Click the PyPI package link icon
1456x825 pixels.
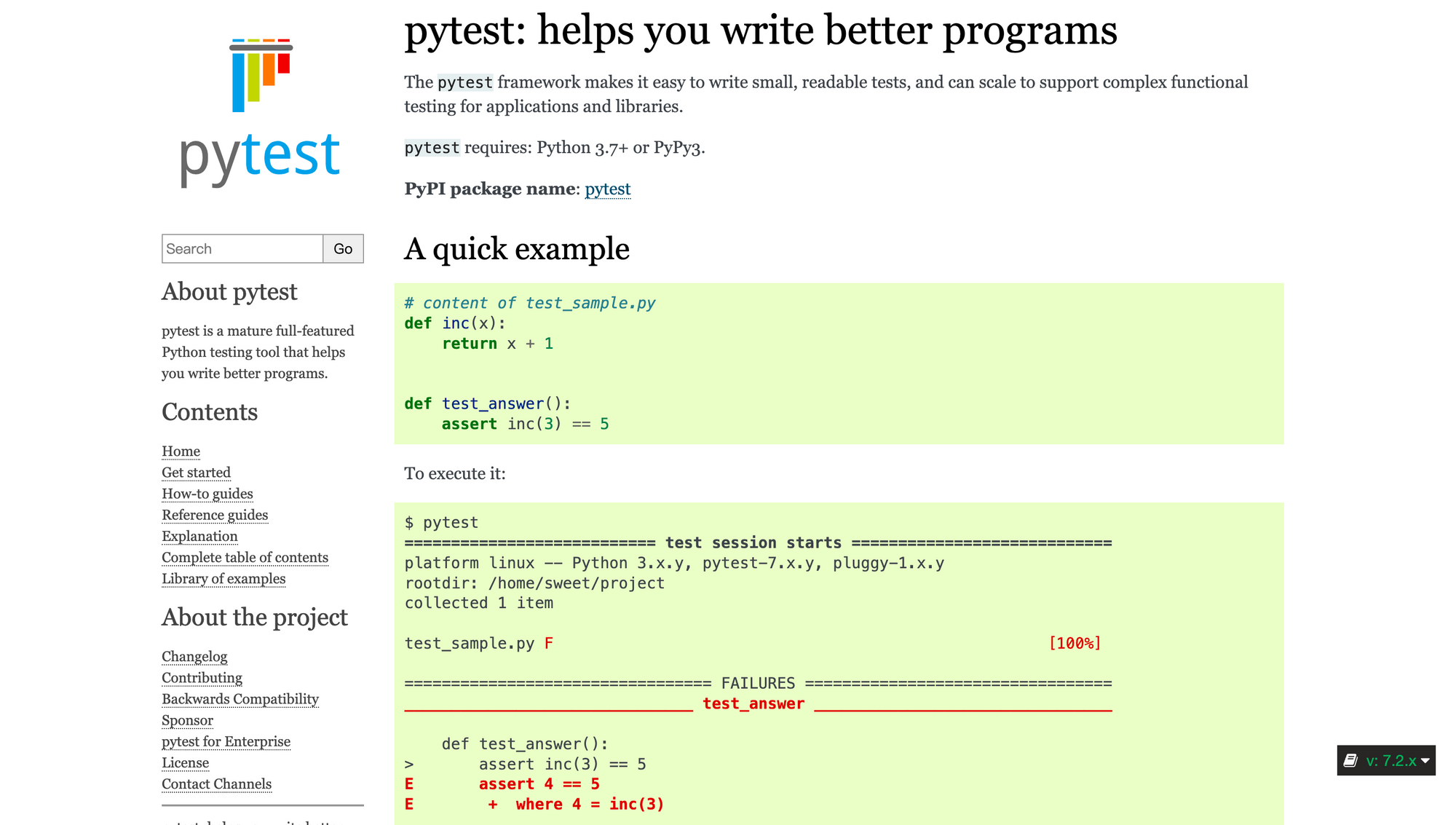[607, 189]
